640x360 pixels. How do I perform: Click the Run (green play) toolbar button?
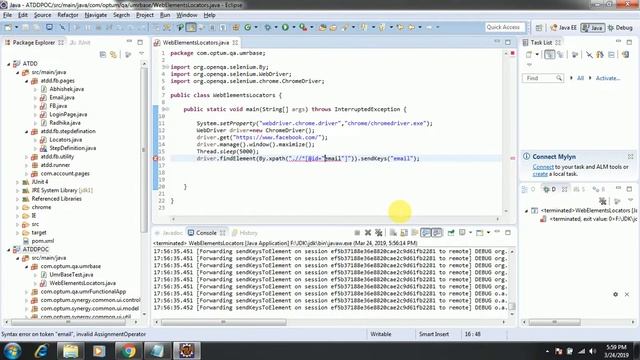coord(285,27)
